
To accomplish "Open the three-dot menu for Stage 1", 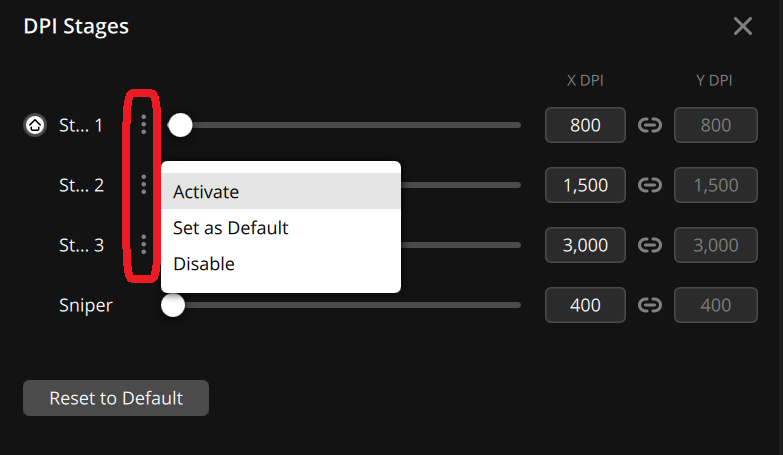I will click(144, 125).
